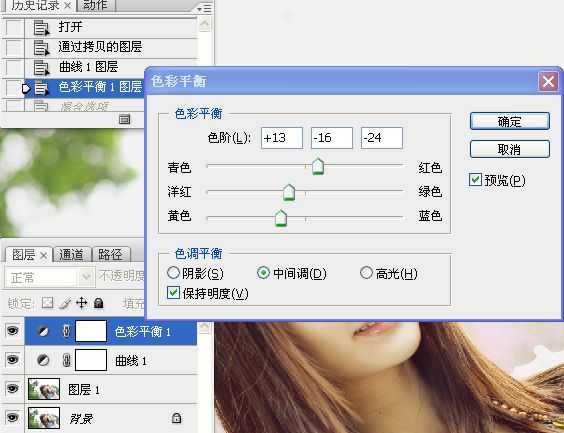This screenshot has width=564, height=433.
Task: Select the 高光(H) radio button
Action: tap(366, 273)
